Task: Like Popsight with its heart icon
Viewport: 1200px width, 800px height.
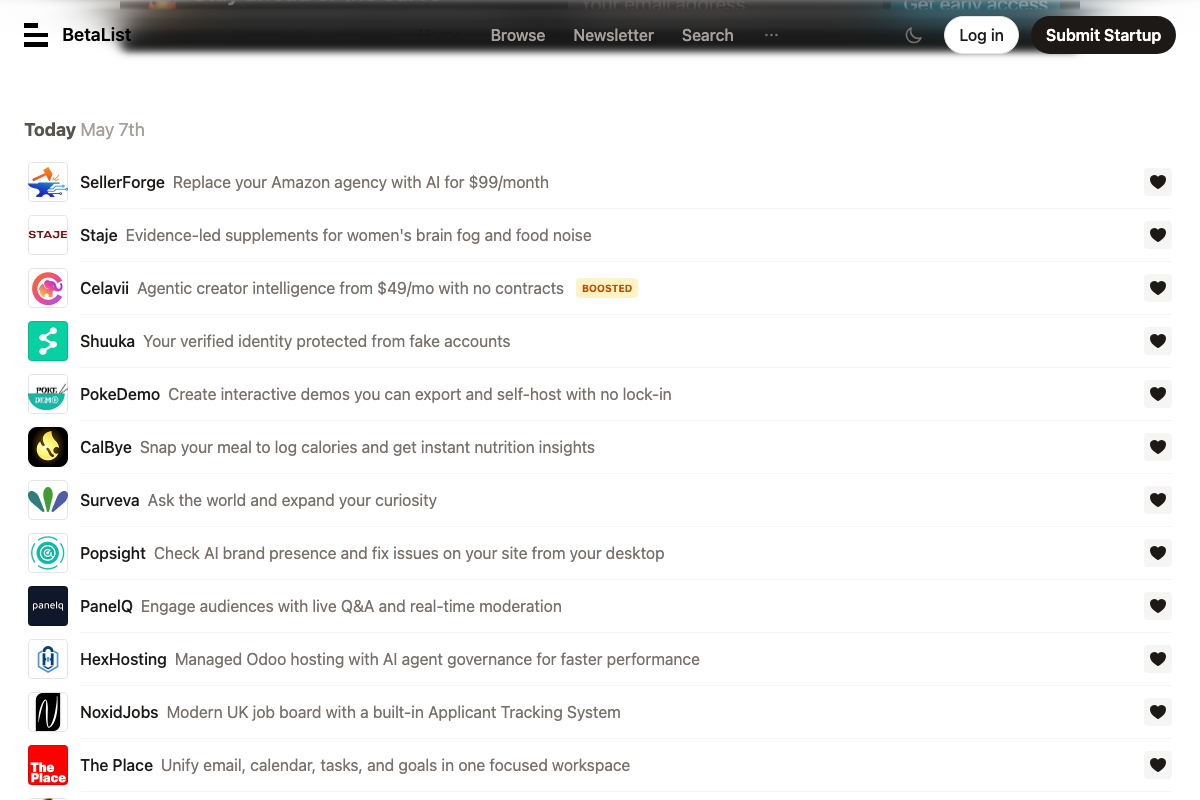Action: point(1158,553)
